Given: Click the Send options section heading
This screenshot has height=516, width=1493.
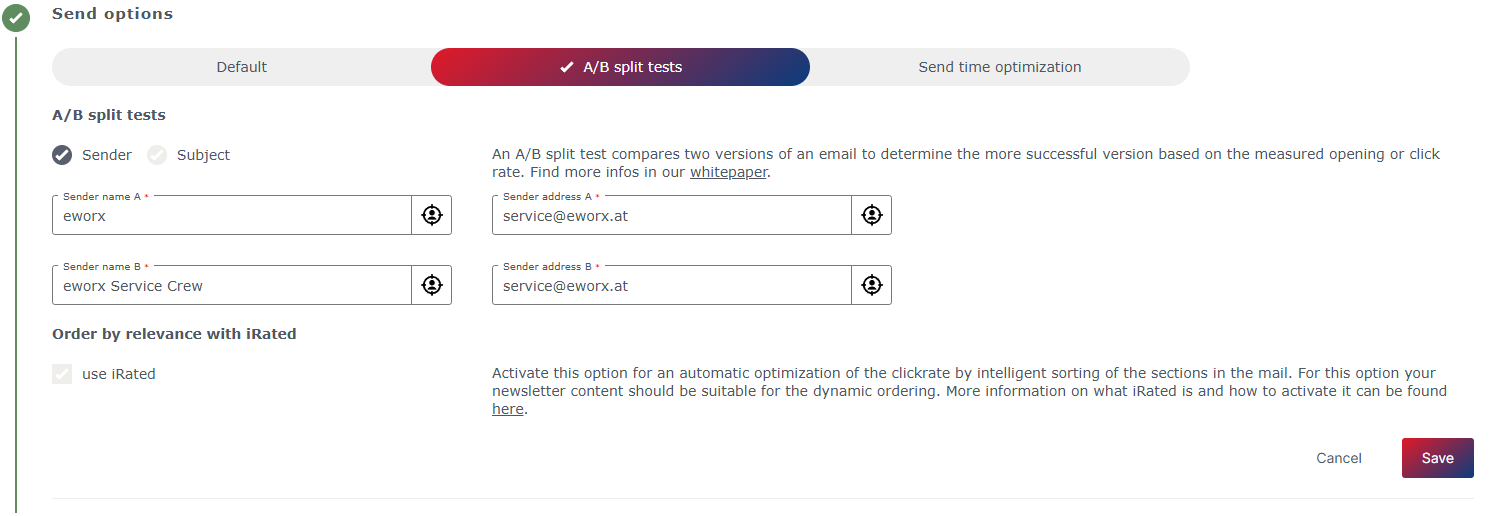Looking at the screenshot, I should coord(112,14).
